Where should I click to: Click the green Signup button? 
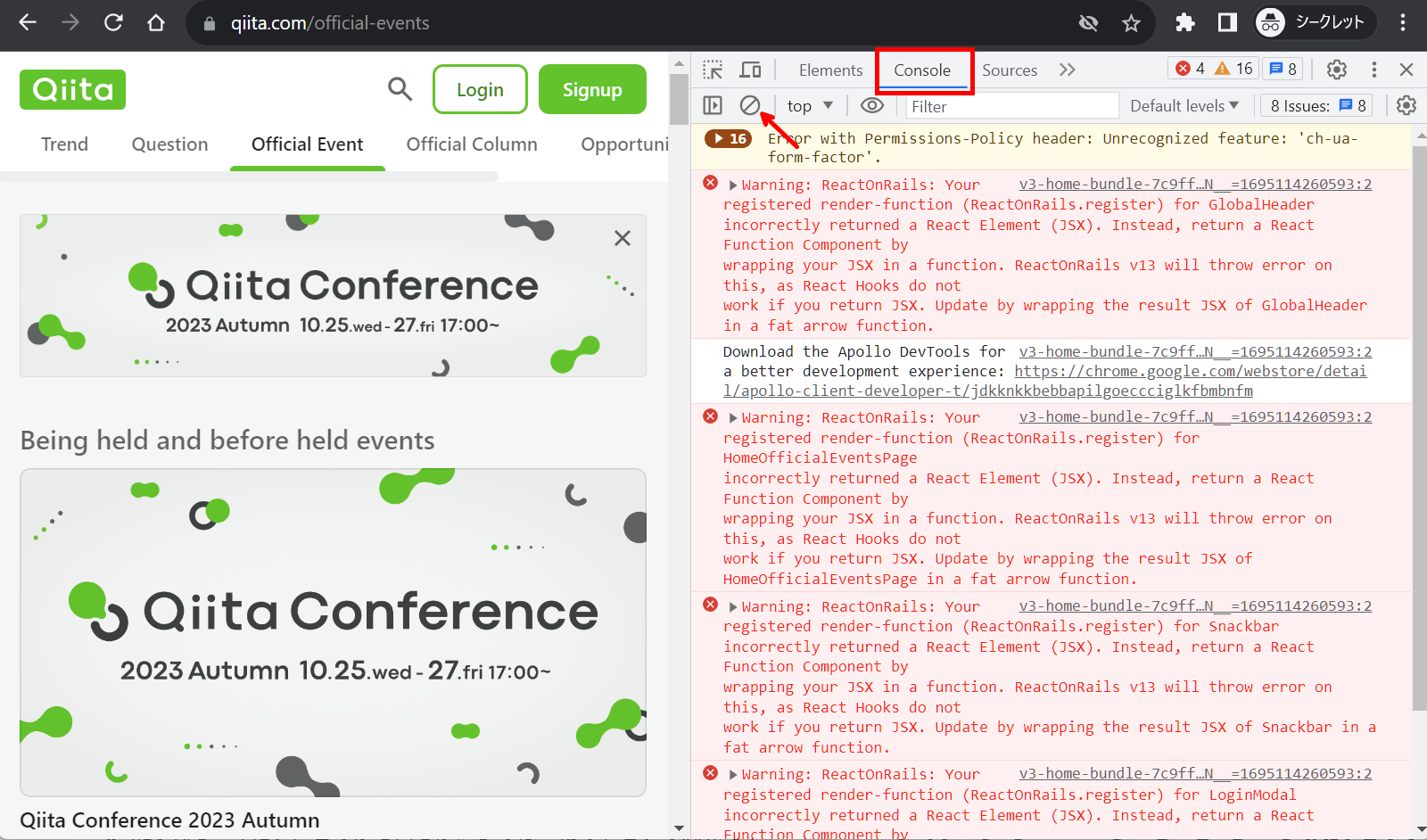592,89
